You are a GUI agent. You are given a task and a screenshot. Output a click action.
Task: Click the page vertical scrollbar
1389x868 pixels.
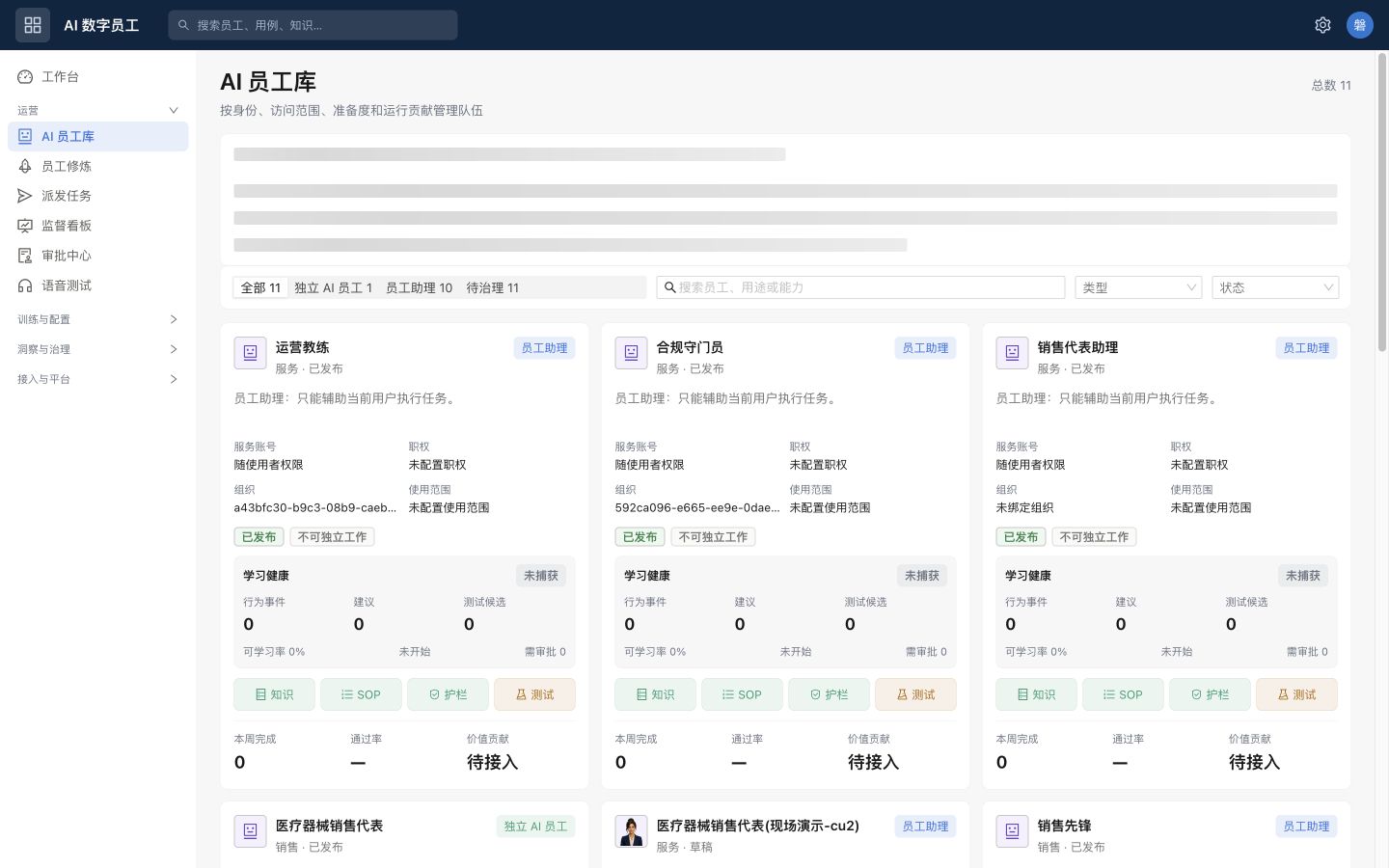[1382, 203]
